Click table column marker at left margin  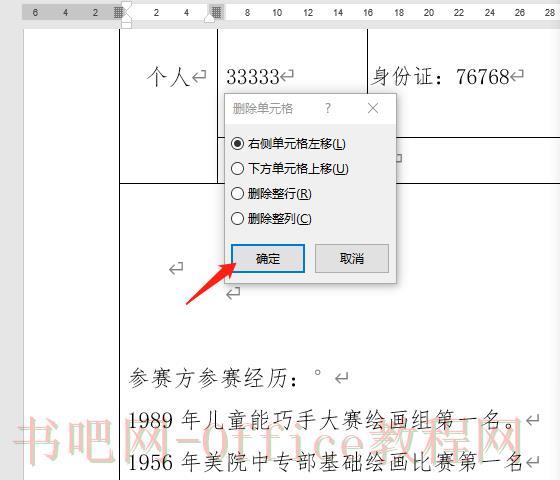coord(118,12)
